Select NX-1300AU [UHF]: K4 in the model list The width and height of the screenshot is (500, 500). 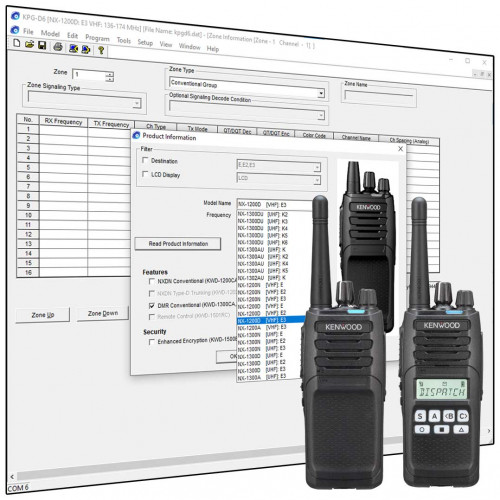(x=263, y=264)
